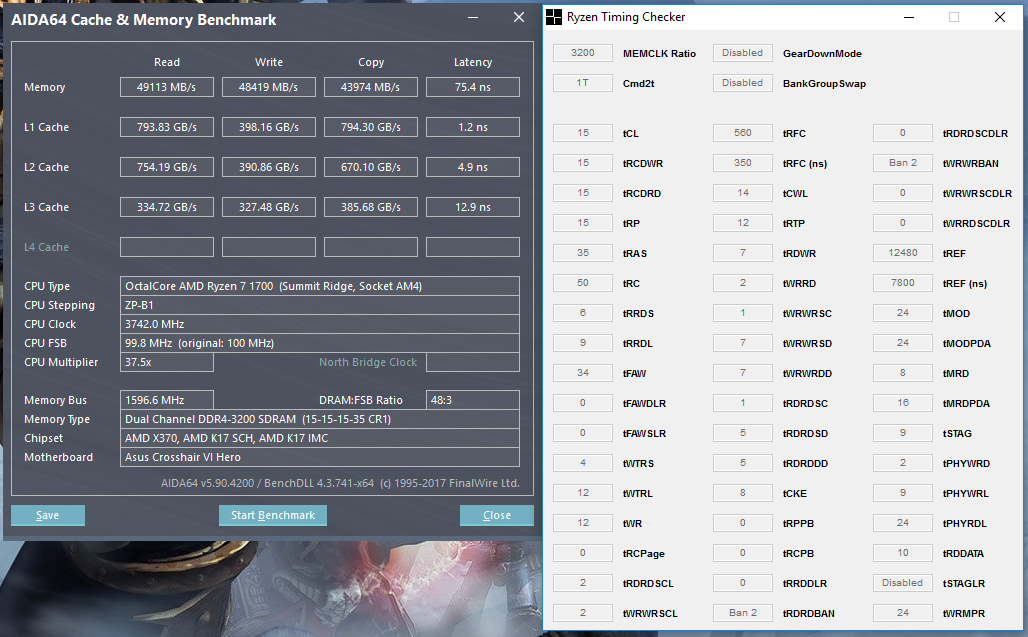Click the MEMCLK Ratio value 3200
1028x637 pixels.
coord(583,53)
